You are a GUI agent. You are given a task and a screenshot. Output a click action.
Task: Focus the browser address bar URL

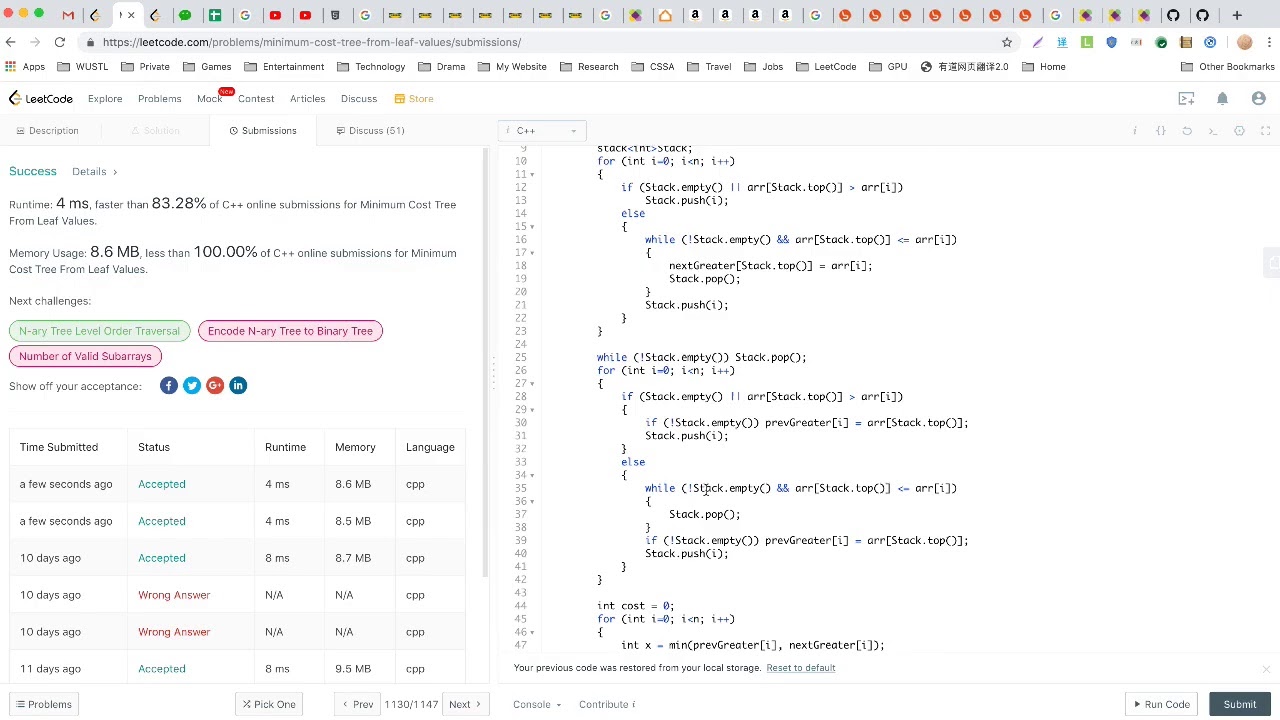[x=311, y=42]
